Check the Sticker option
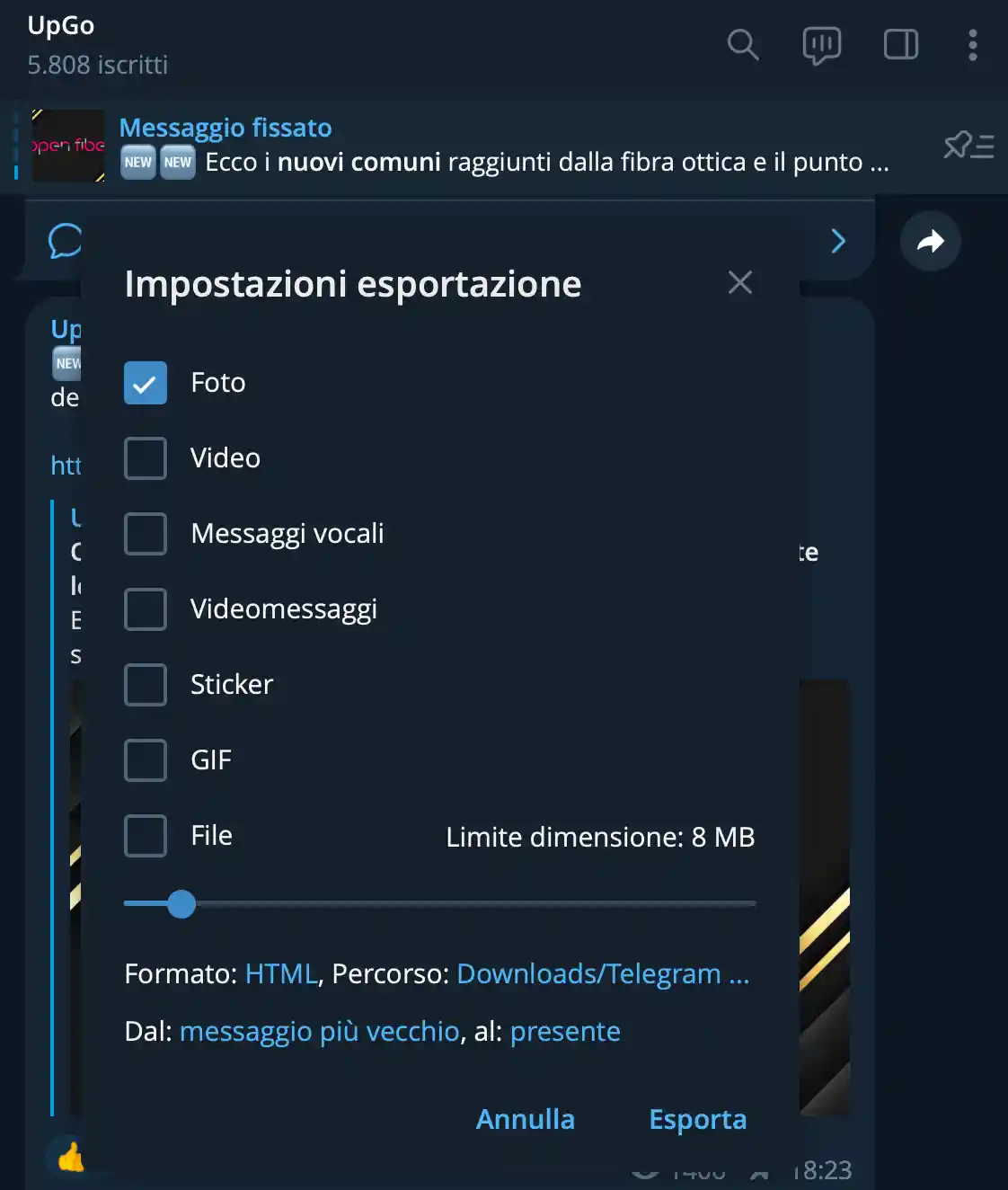Screen dimensions: 1008x1190 (x=146, y=685)
